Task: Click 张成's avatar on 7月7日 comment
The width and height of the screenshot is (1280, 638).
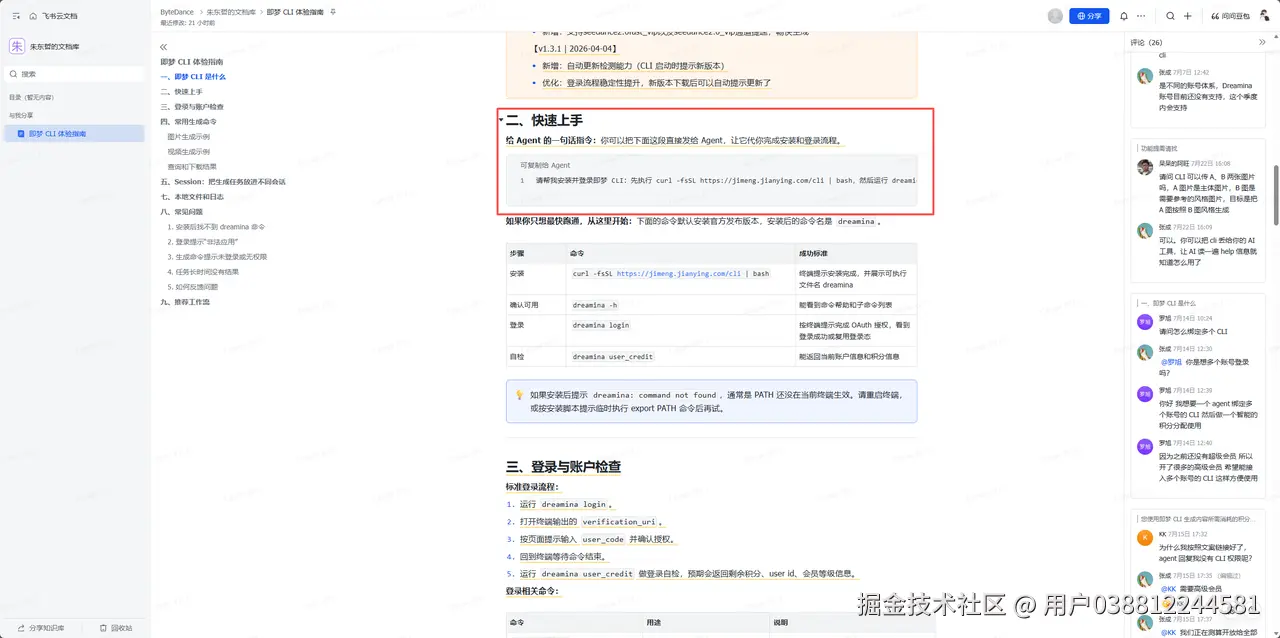Action: [x=1145, y=76]
